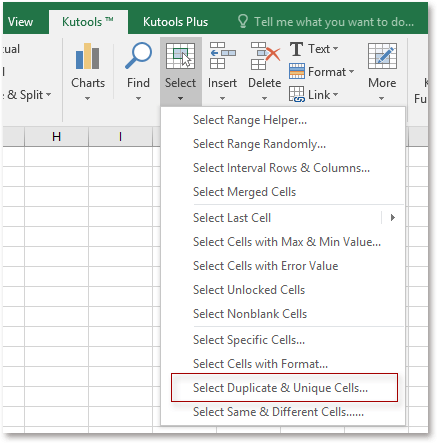Expand the Delete dropdown arrow

tap(264, 98)
